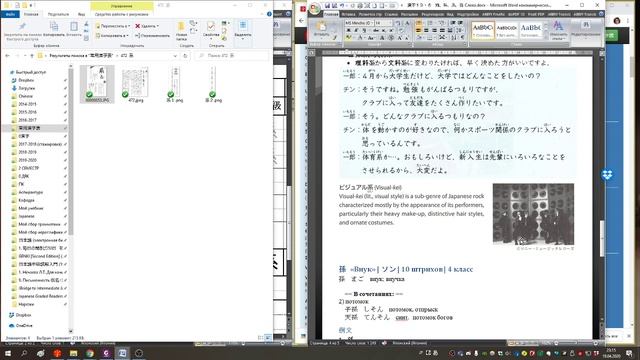Click the Paste icon in Word
The width and height of the screenshot is (640, 360).
(x=322, y=27)
